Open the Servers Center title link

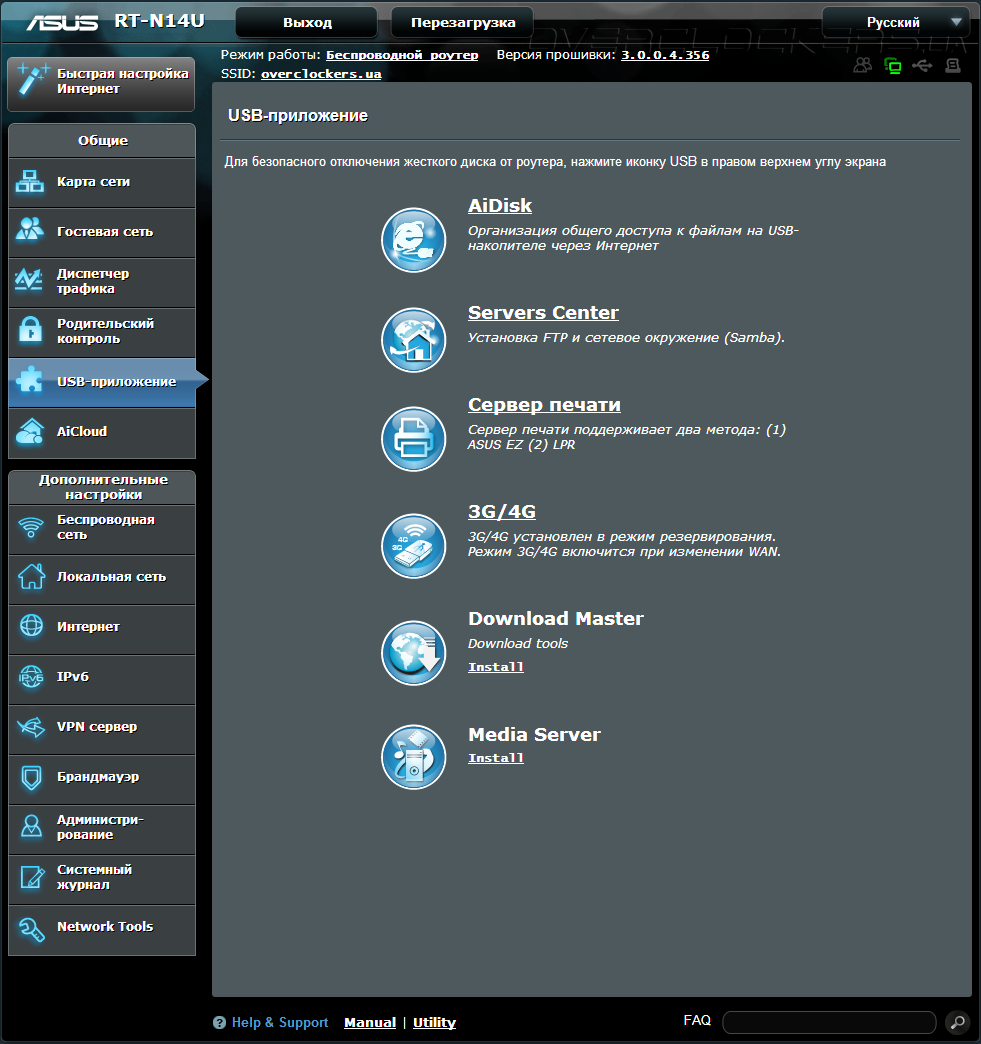click(543, 312)
